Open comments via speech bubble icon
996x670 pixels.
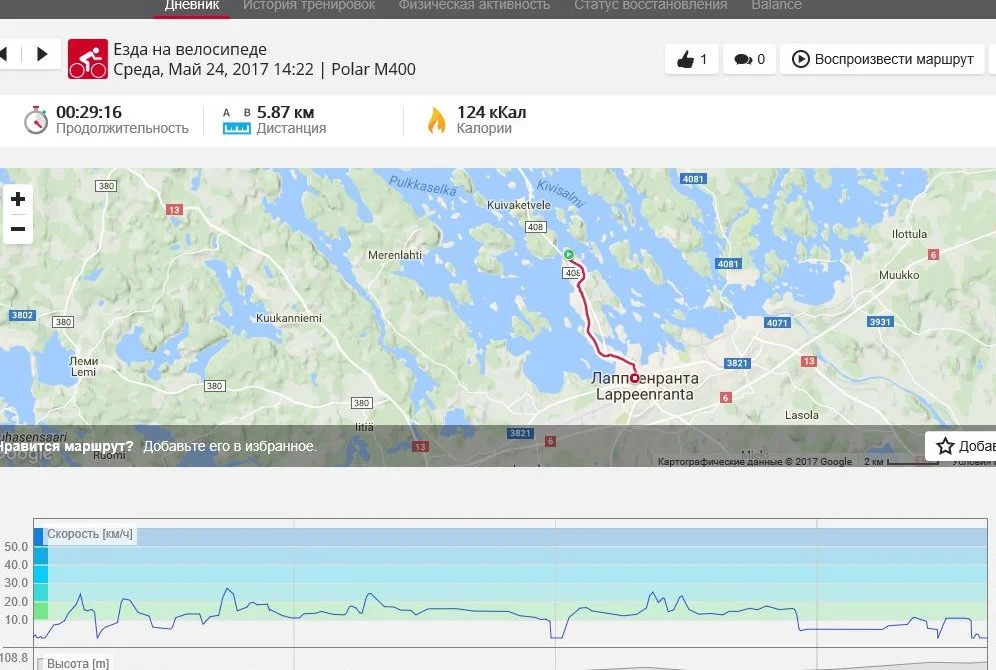[x=750, y=59]
